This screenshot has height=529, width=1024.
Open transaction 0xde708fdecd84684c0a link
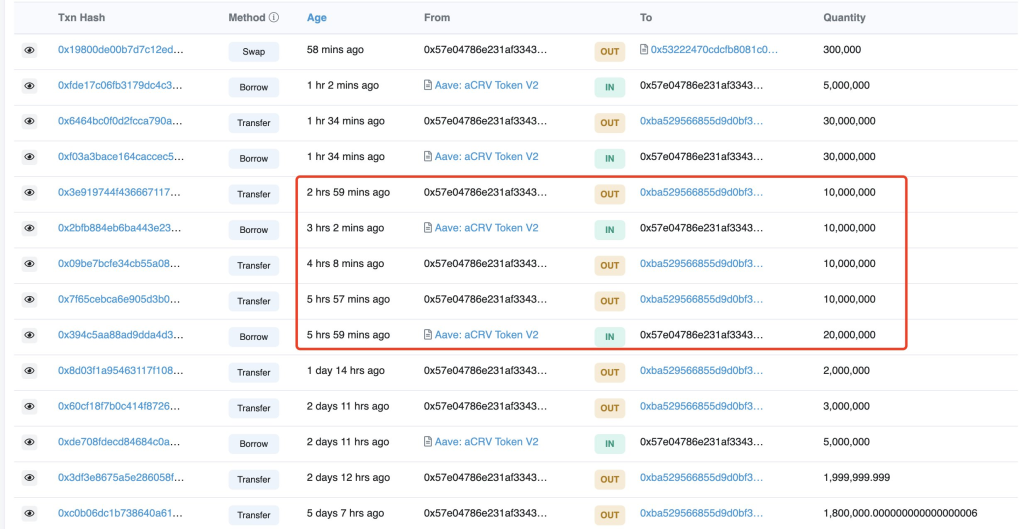click(120, 442)
